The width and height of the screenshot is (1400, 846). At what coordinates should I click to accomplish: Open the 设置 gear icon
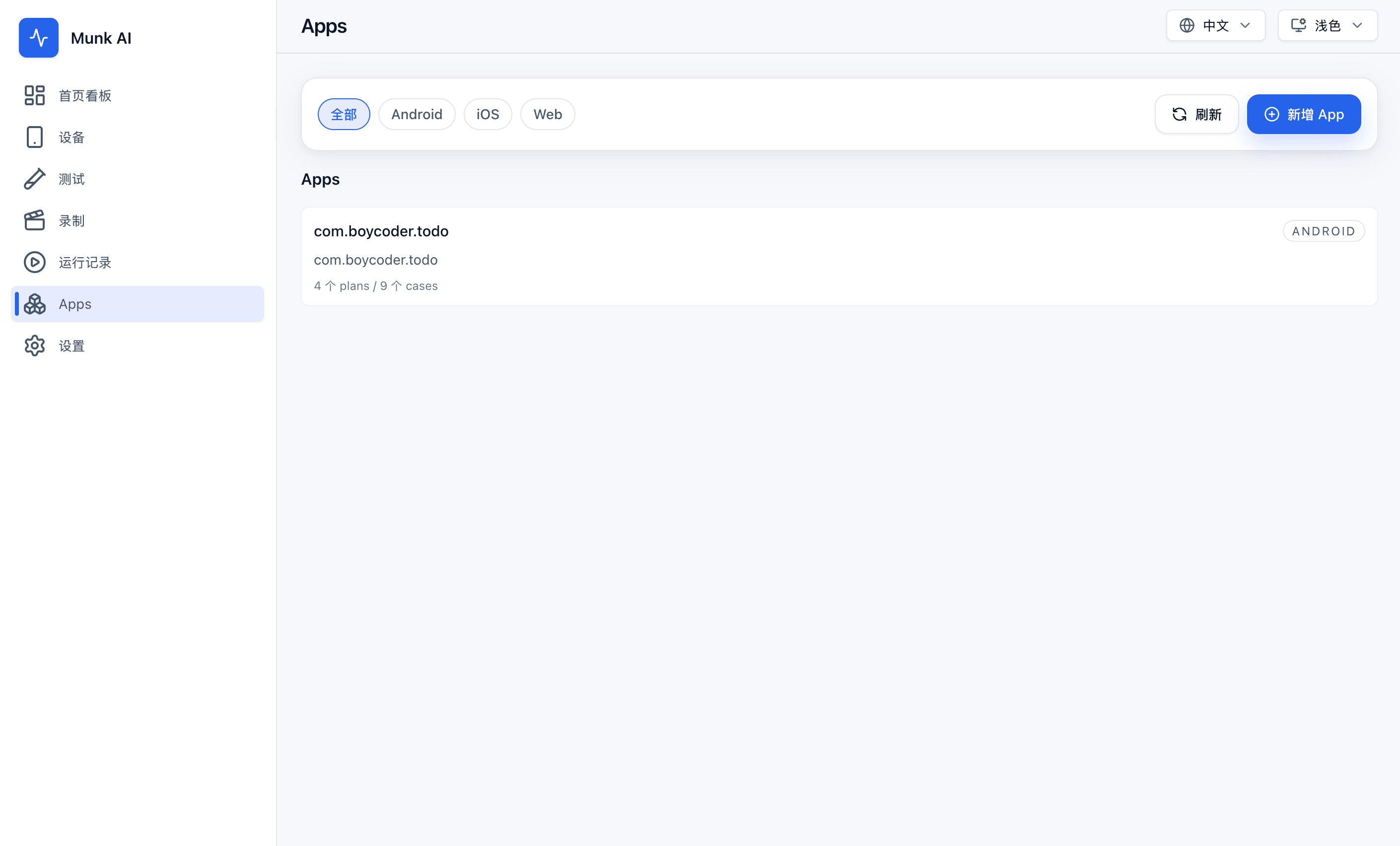[35, 346]
